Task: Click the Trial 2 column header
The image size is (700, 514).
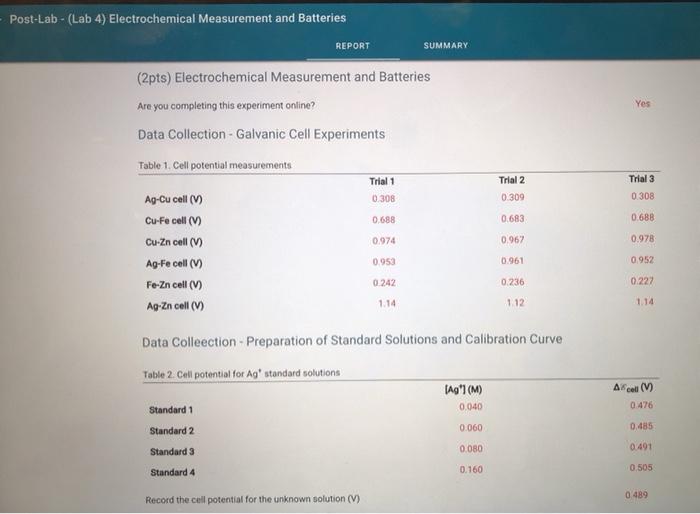Action: click(x=512, y=180)
